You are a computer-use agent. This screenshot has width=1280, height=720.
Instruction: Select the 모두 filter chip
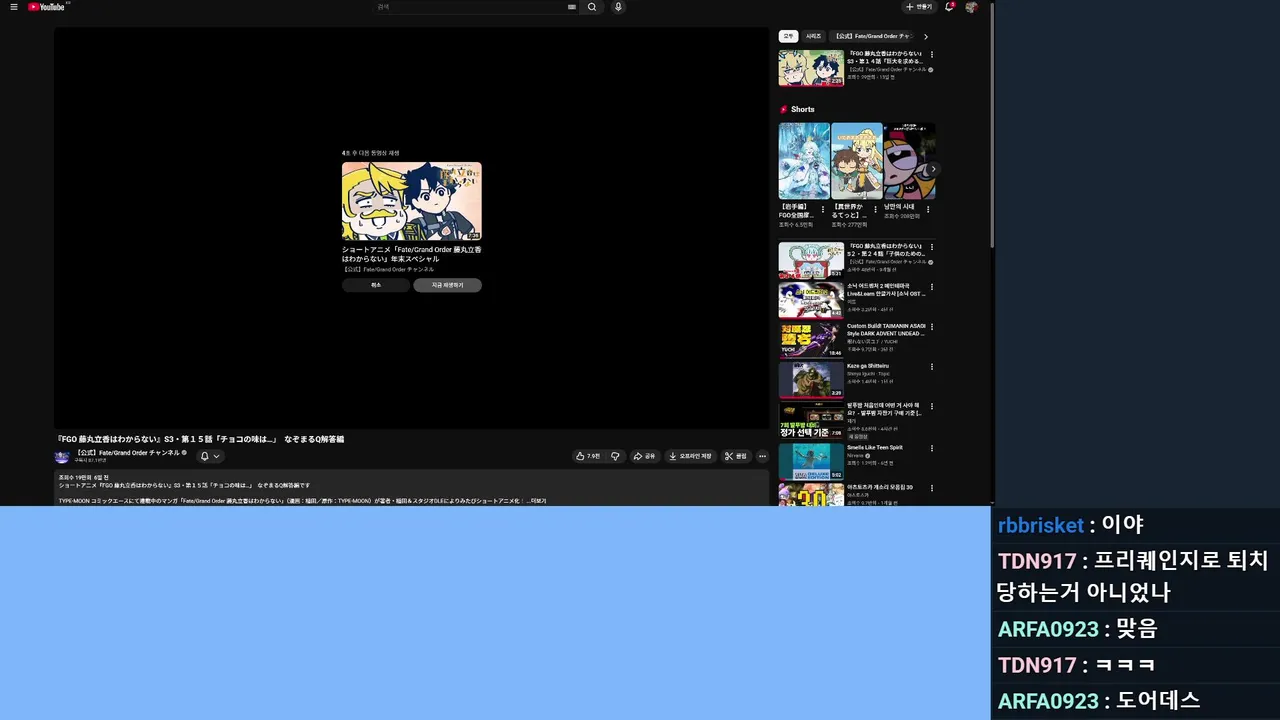[x=788, y=36]
